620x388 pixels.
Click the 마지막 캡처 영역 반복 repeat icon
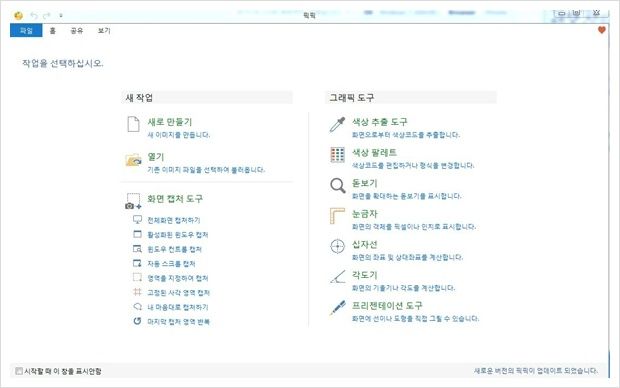[137, 321]
